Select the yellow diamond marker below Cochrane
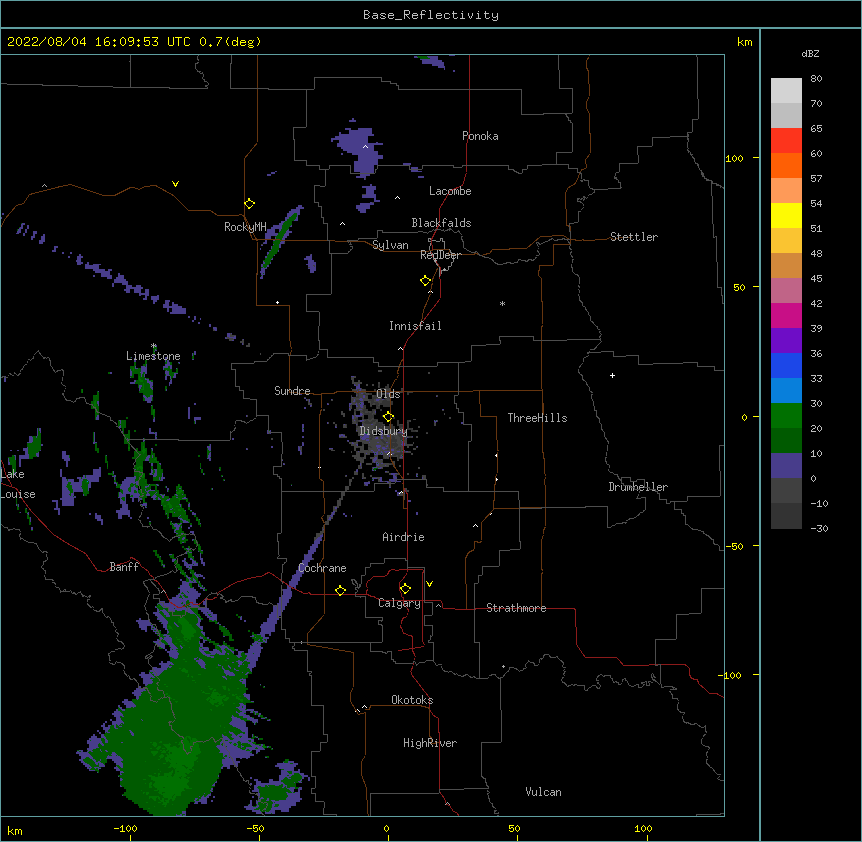This screenshot has height=842, width=862. [x=340, y=590]
